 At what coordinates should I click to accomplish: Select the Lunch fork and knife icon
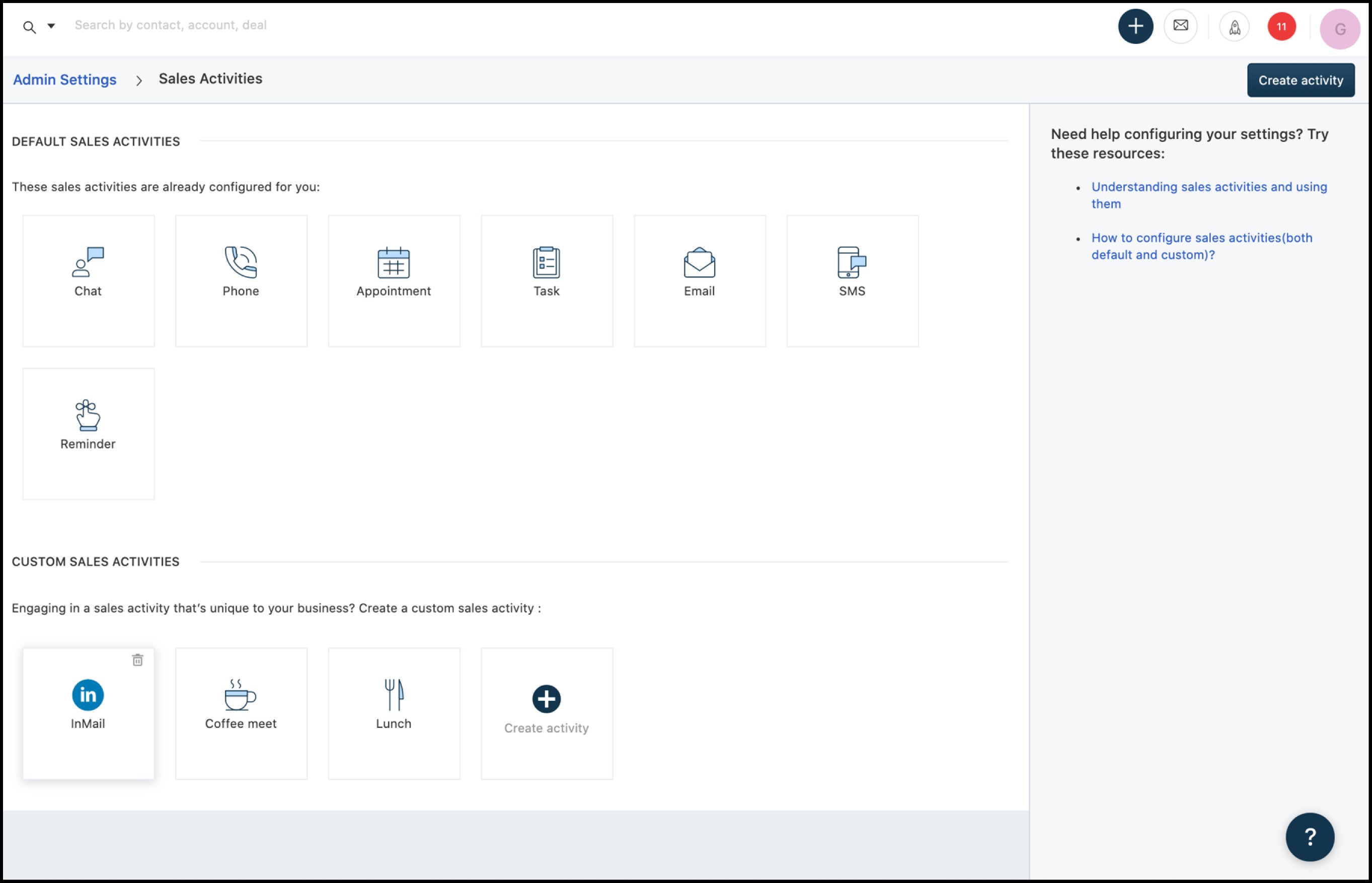click(x=394, y=694)
